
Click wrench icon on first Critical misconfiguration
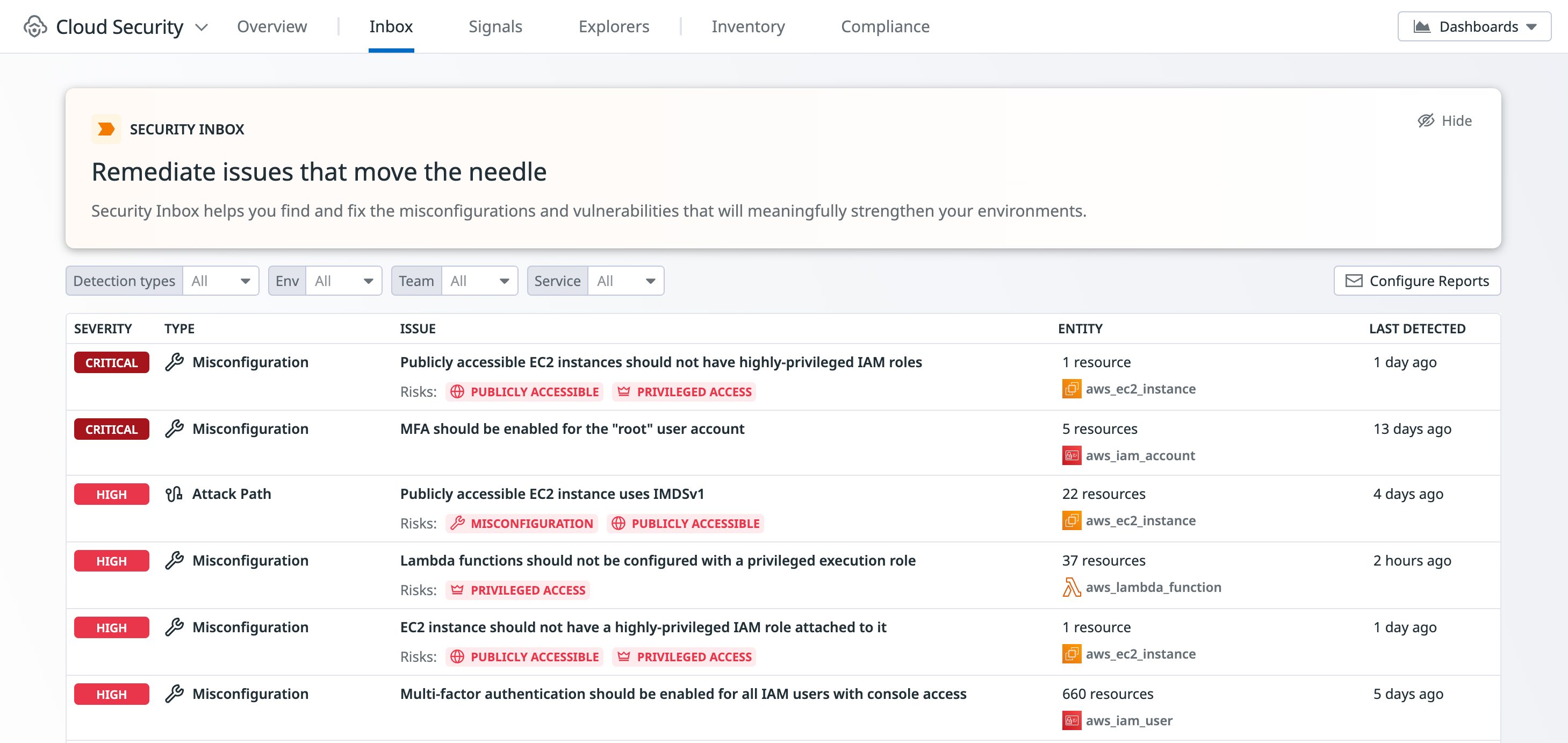coord(175,362)
